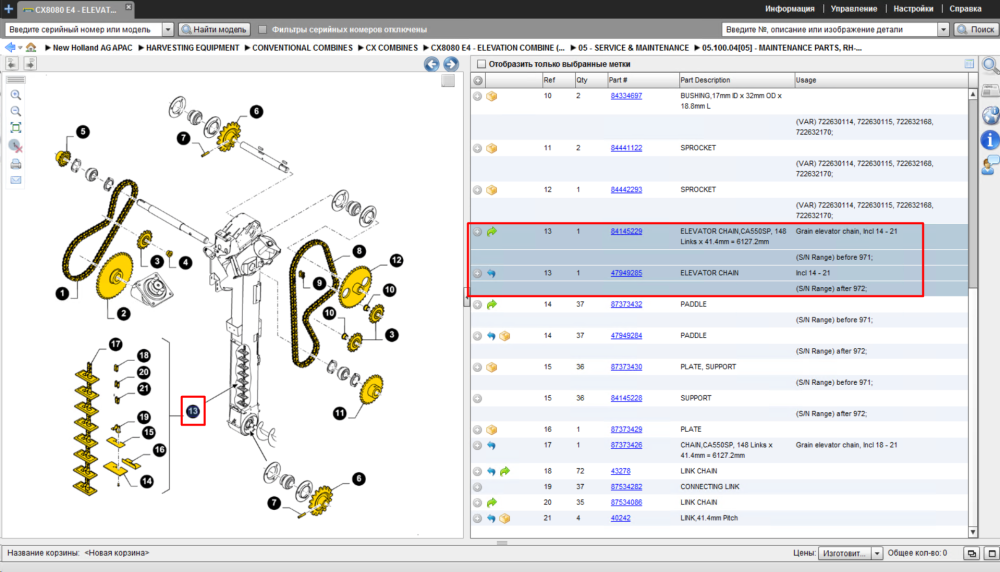This screenshot has height=572, width=1000.
Task: Click the supersession green arrow for part 84145229
Action: click(x=492, y=231)
